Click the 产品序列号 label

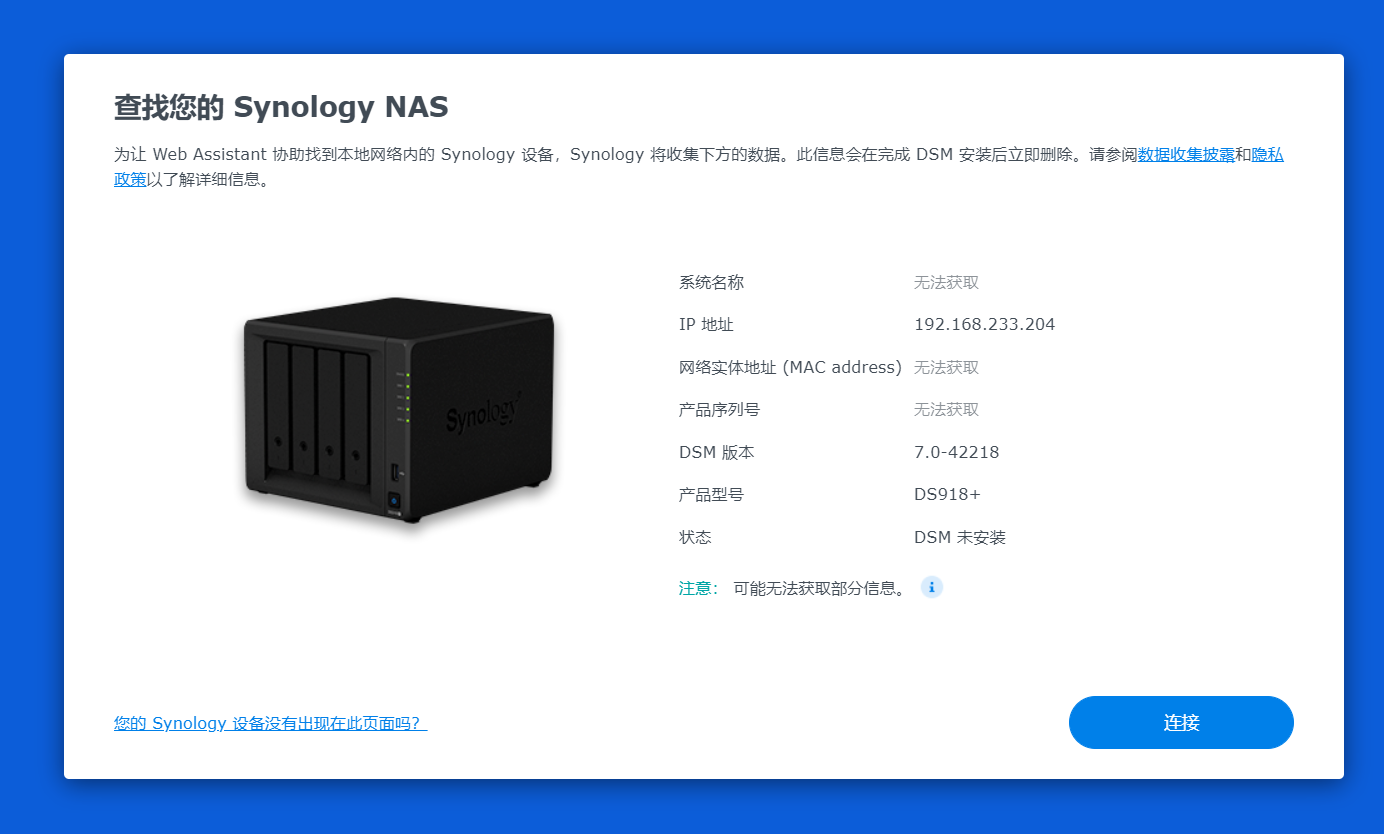[x=719, y=410]
